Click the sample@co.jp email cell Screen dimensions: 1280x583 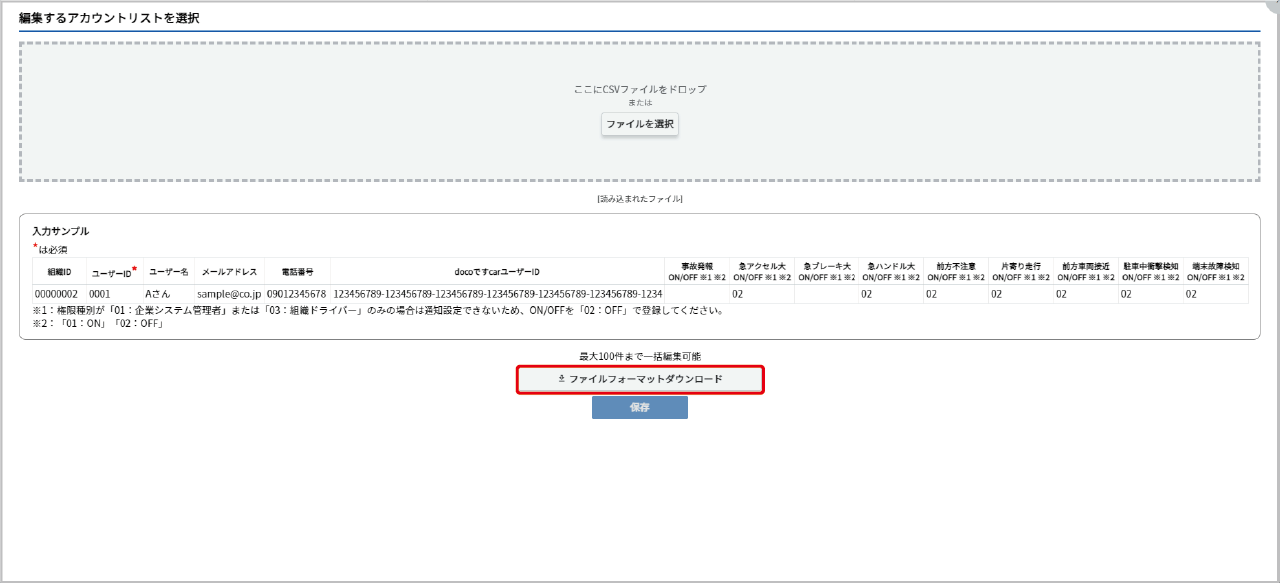pos(229,295)
